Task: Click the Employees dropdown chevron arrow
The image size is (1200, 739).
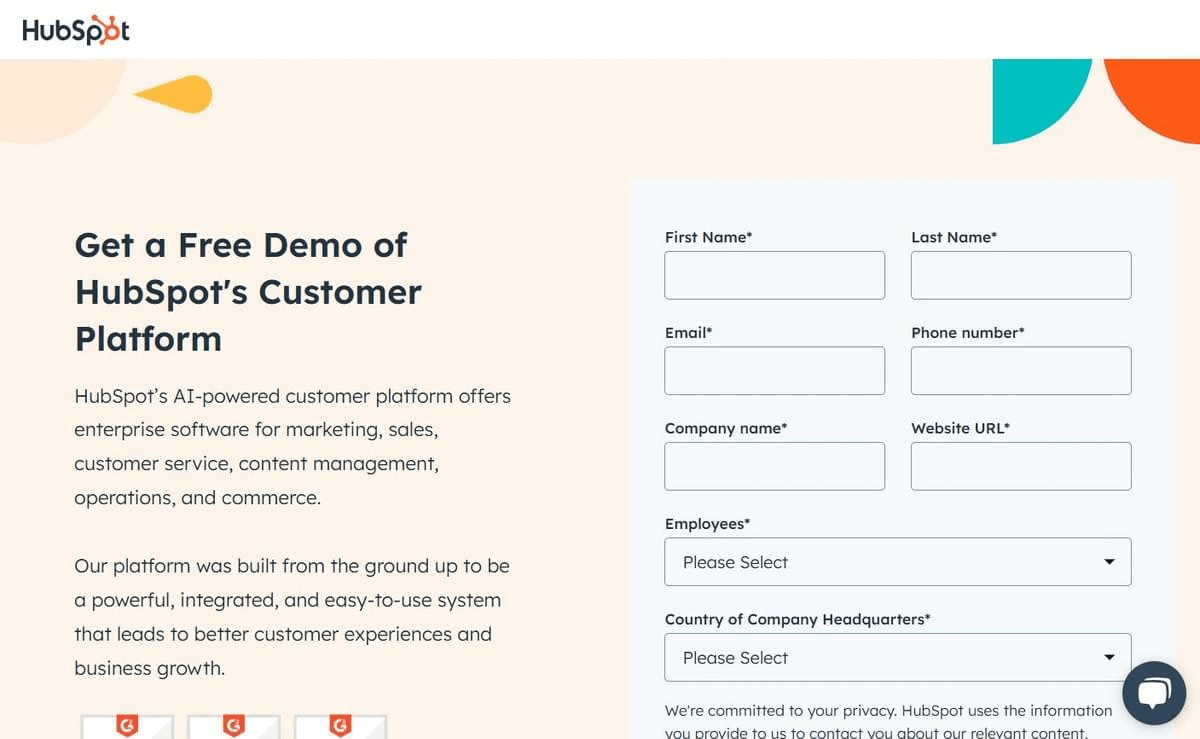Action: (x=1109, y=562)
